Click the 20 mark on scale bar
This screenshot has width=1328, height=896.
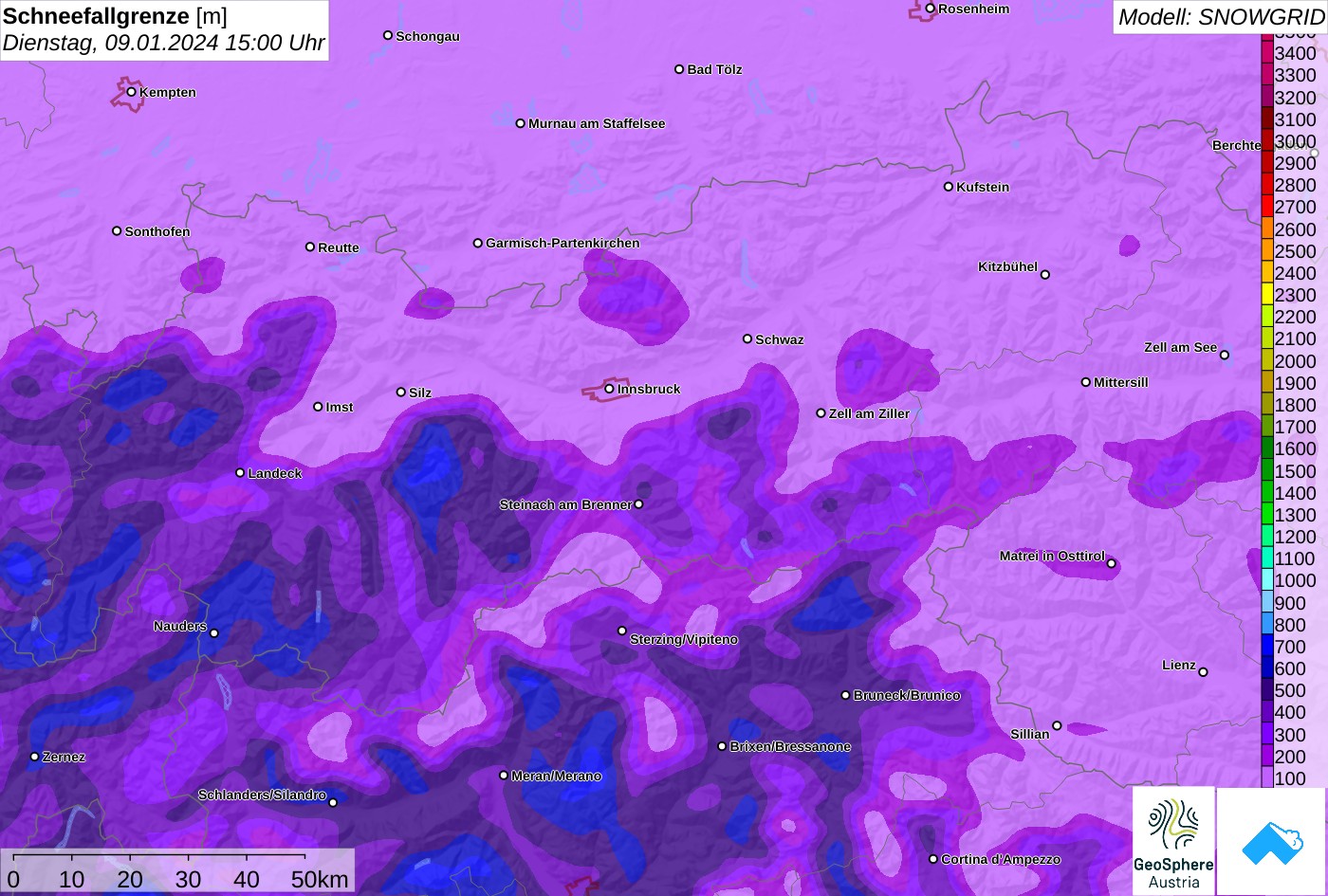click(130, 880)
